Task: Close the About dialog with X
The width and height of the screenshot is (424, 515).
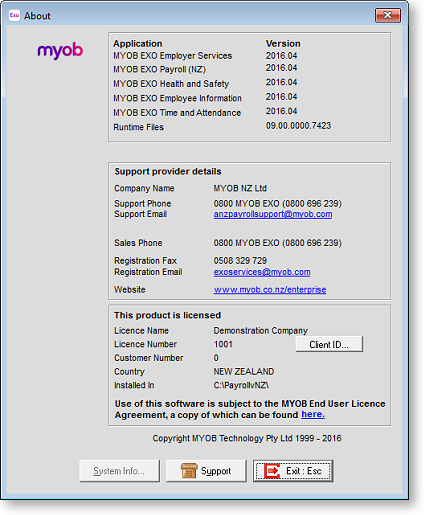Action: [387, 15]
